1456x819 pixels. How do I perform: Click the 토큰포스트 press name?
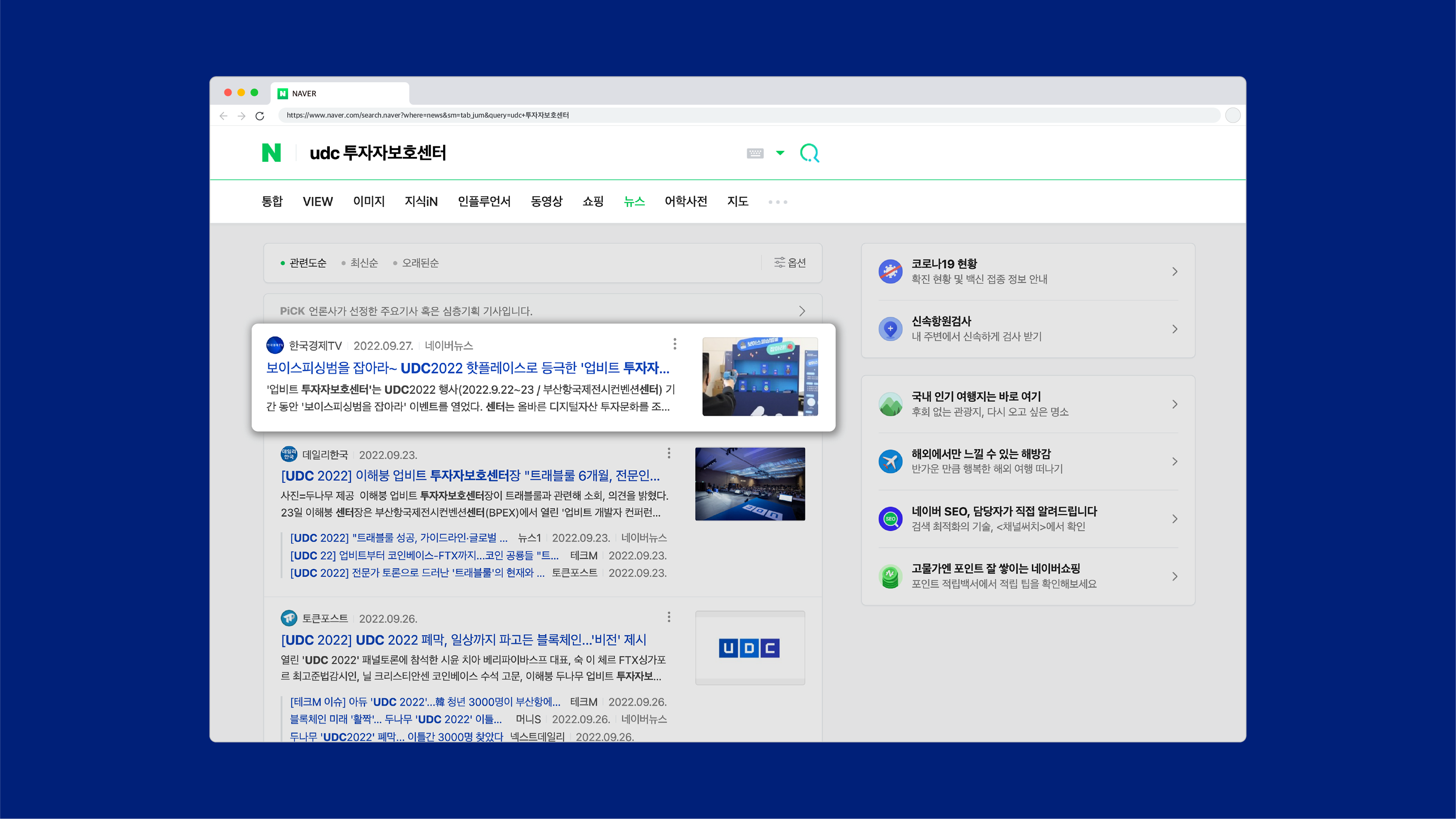(x=325, y=619)
